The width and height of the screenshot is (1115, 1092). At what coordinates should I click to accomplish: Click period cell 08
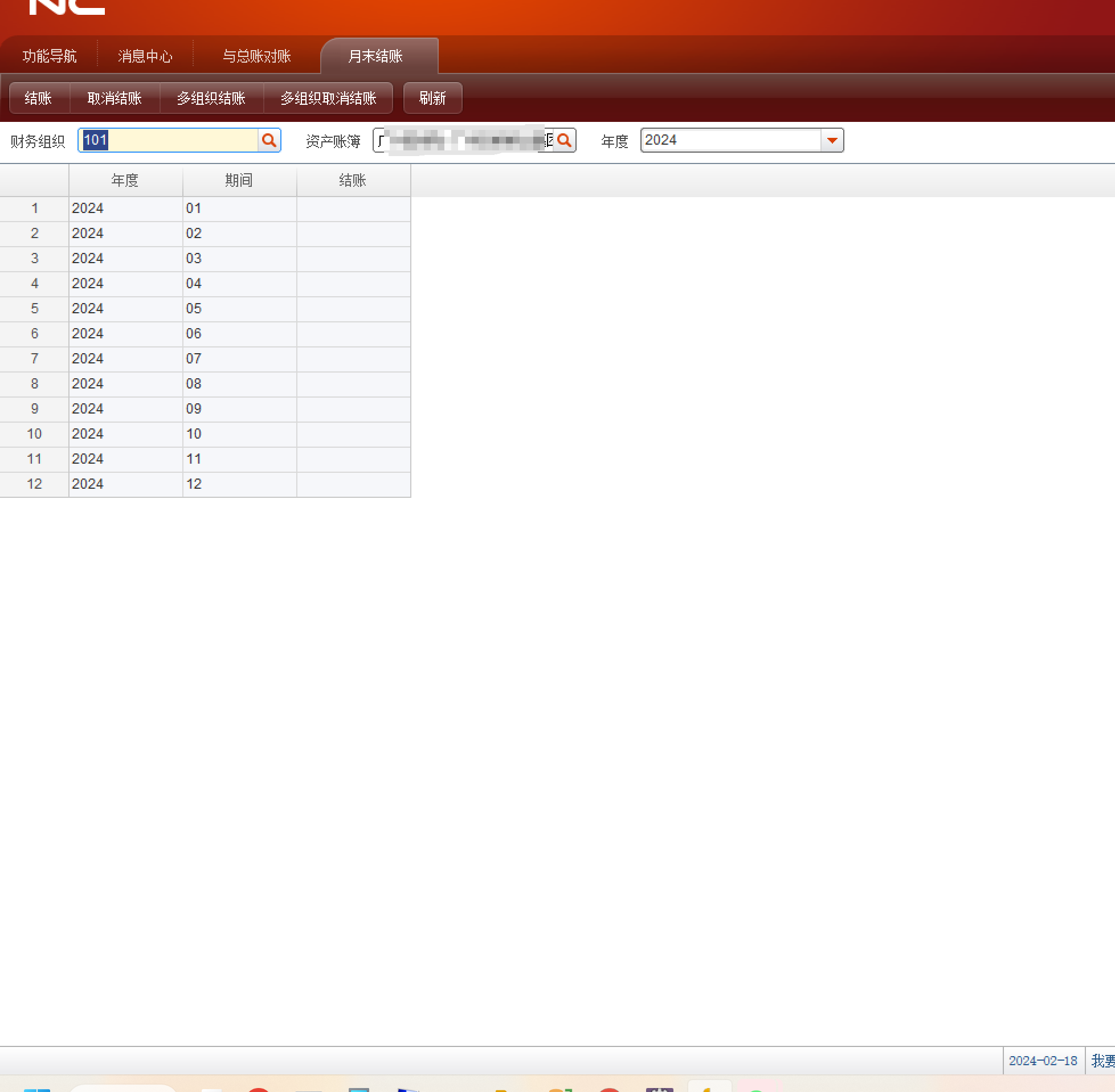(x=240, y=384)
